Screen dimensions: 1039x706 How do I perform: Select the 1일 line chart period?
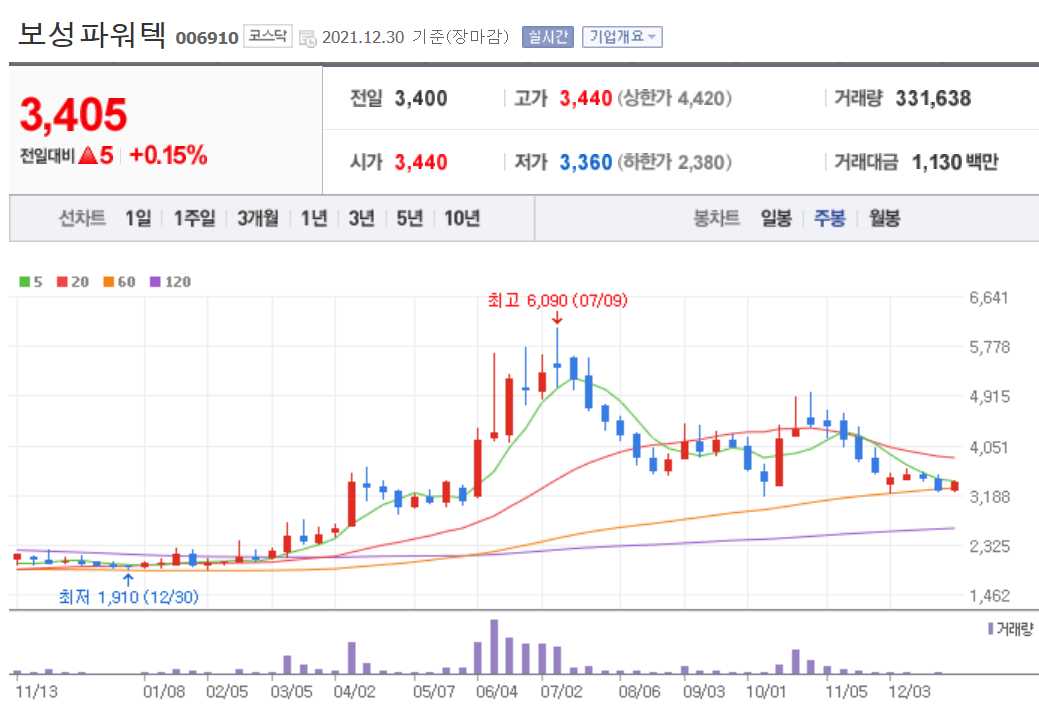[138, 218]
